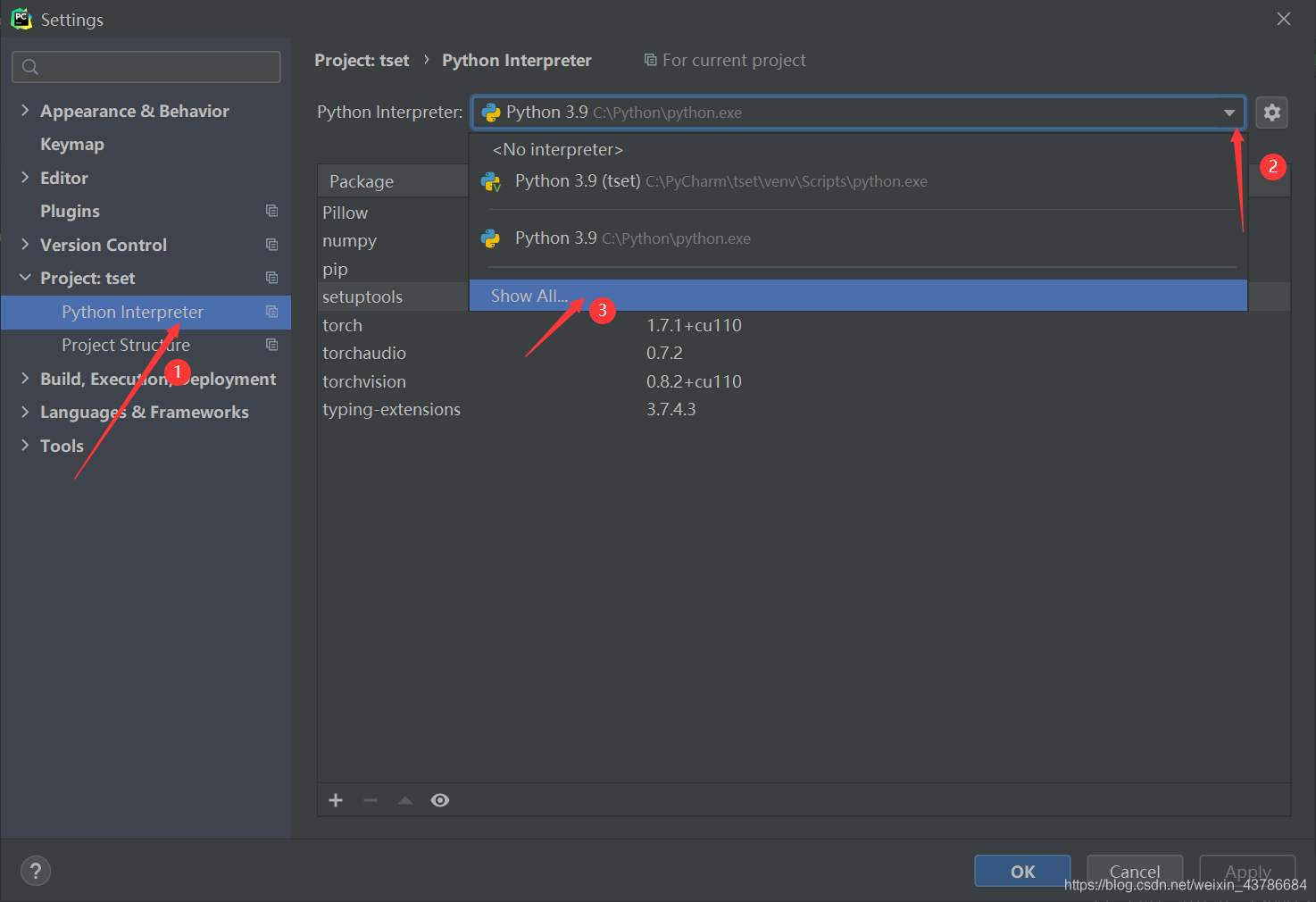Click the project-level icon beside Project: tset

tap(271, 278)
